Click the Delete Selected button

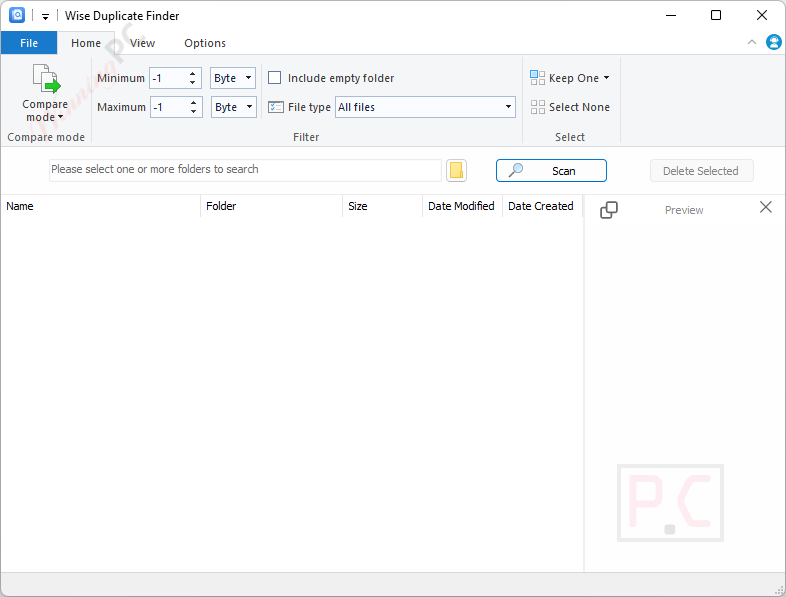tap(701, 171)
